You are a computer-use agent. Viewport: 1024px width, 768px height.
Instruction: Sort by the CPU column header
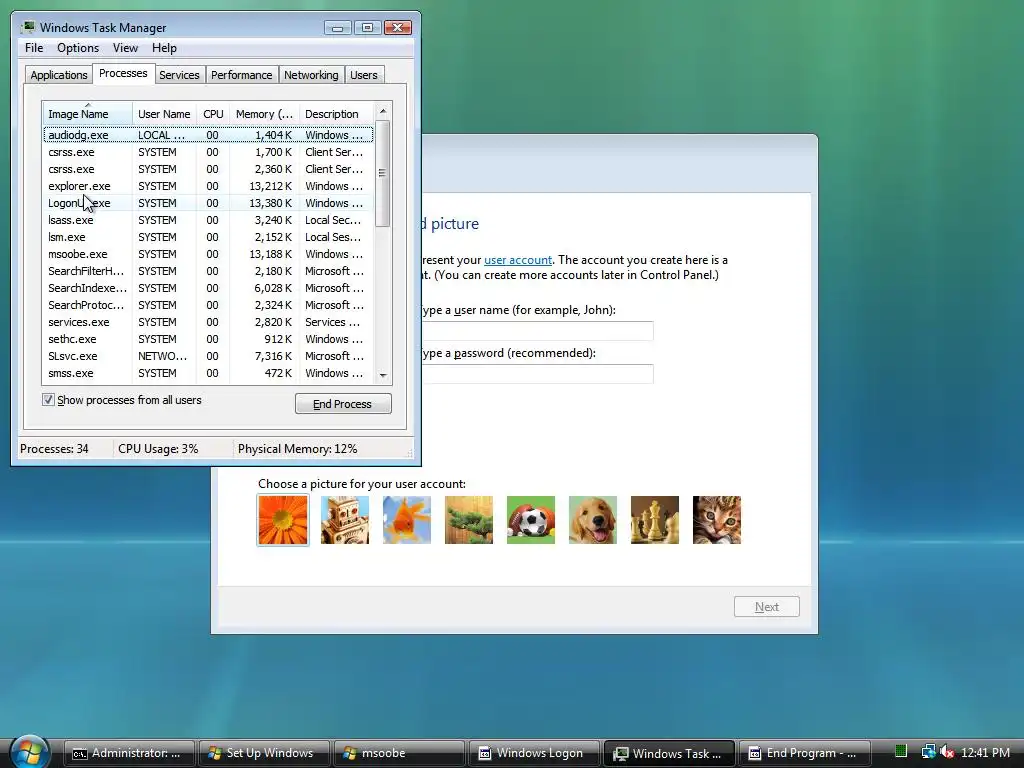tap(213, 114)
